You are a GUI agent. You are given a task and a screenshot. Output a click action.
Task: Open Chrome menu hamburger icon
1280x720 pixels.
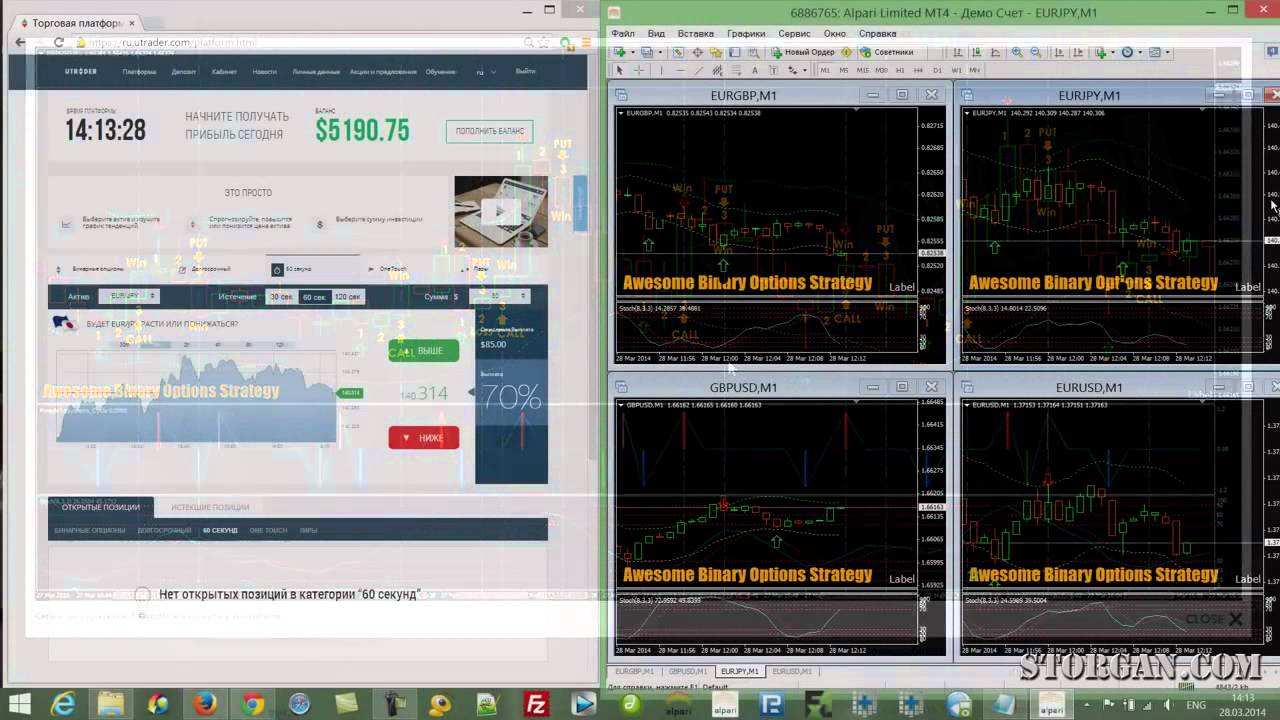coord(586,43)
